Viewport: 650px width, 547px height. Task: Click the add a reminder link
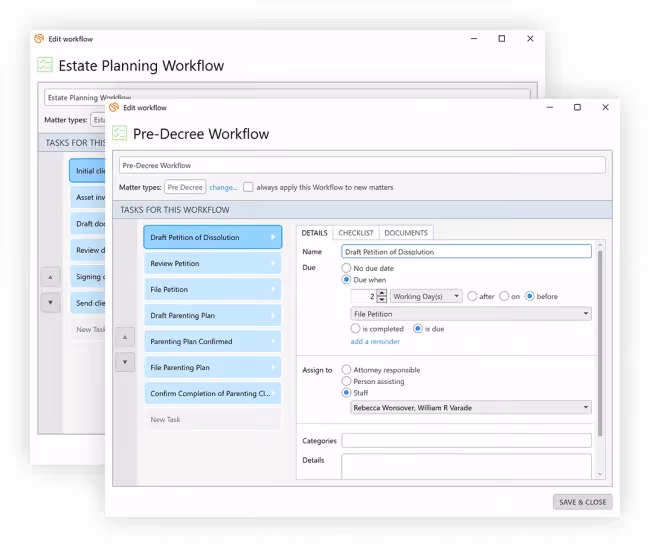pos(375,341)
